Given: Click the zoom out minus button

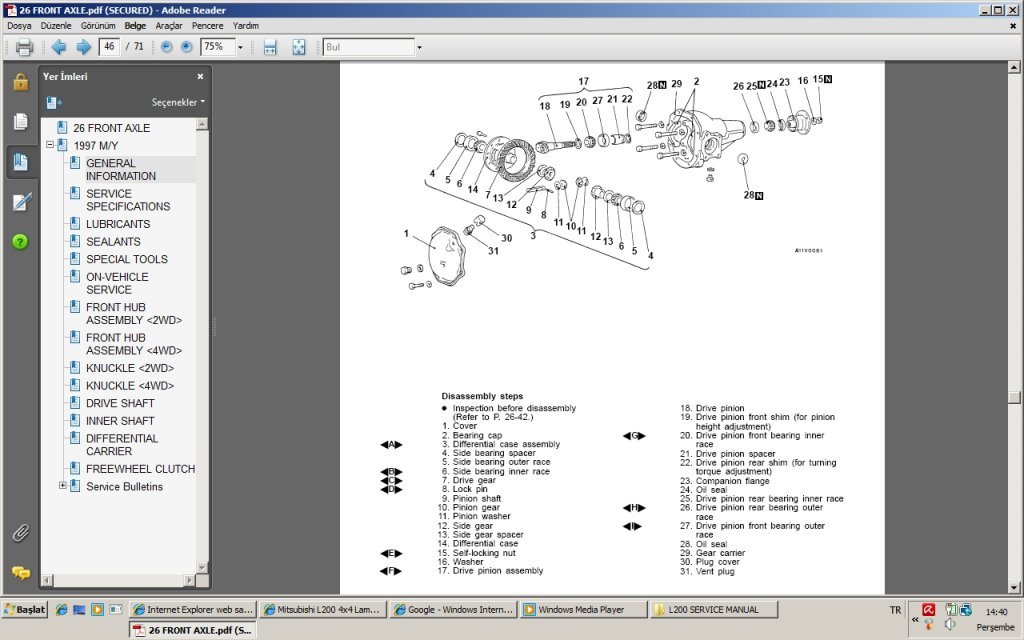Looking at the screenshot, I should (x=166, y=47).
